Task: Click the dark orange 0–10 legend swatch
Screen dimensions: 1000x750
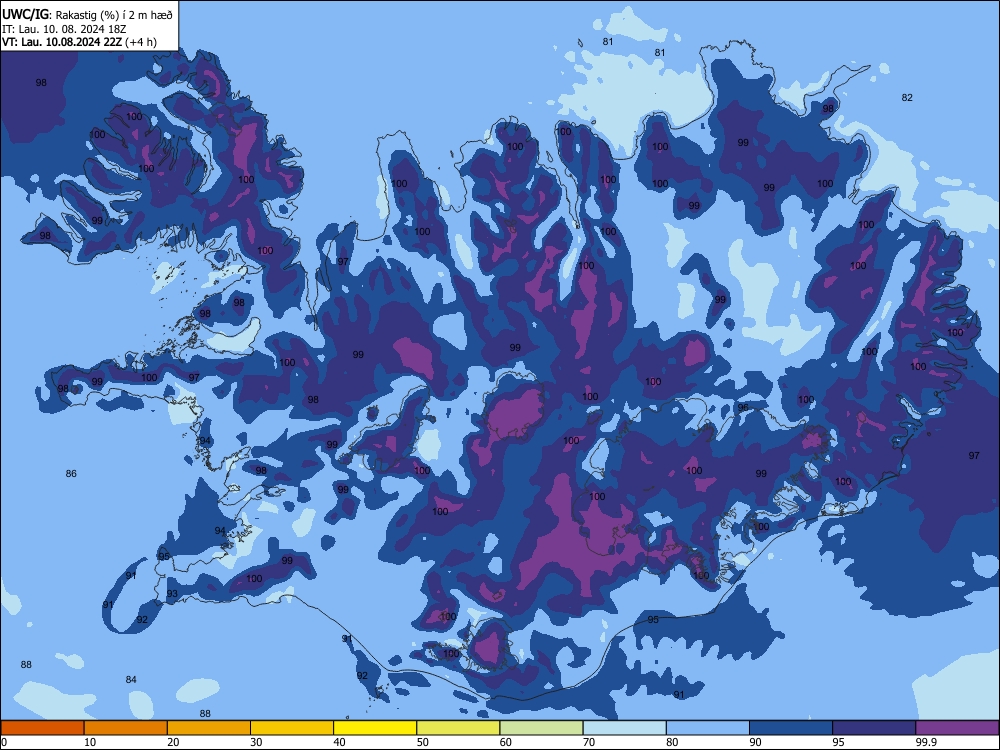Action: pos(43,728)
